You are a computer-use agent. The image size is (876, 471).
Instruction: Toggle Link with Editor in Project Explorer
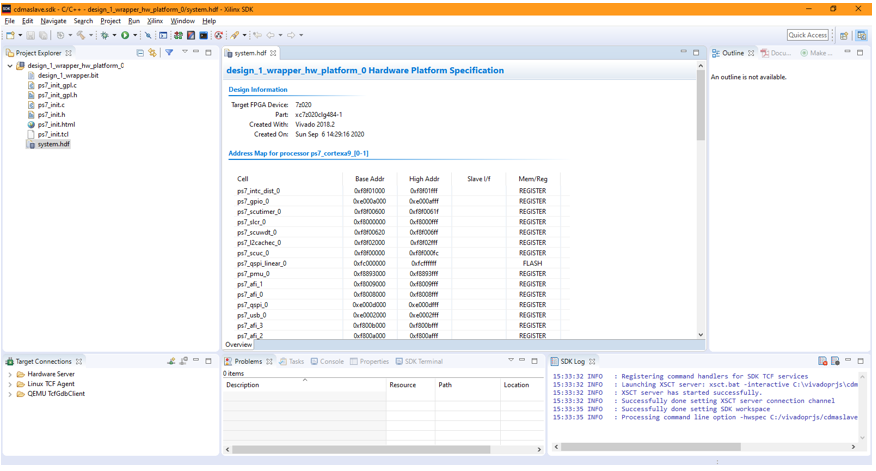pos(153,53)
